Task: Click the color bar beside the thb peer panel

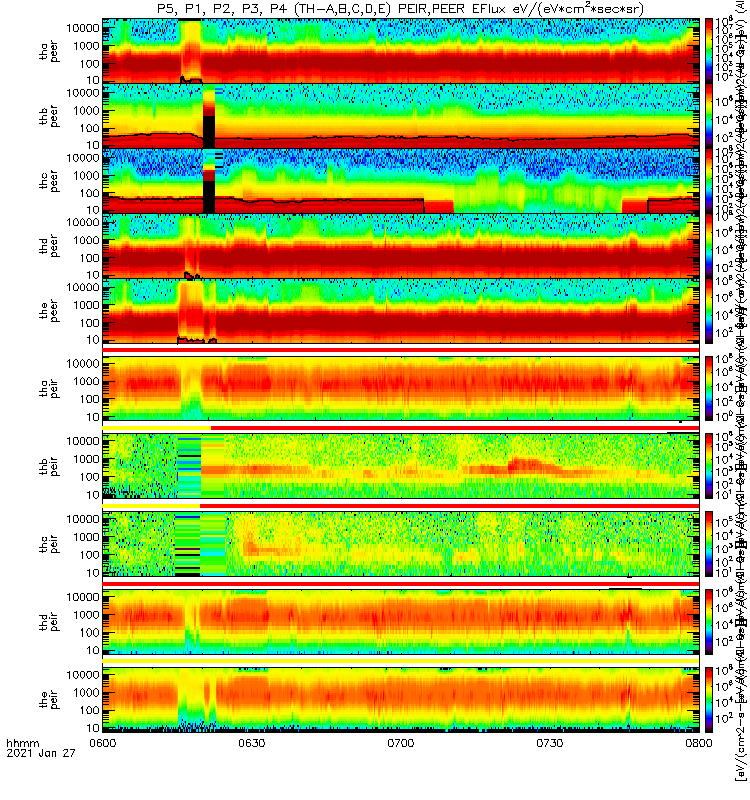Action: coord(709,116)
